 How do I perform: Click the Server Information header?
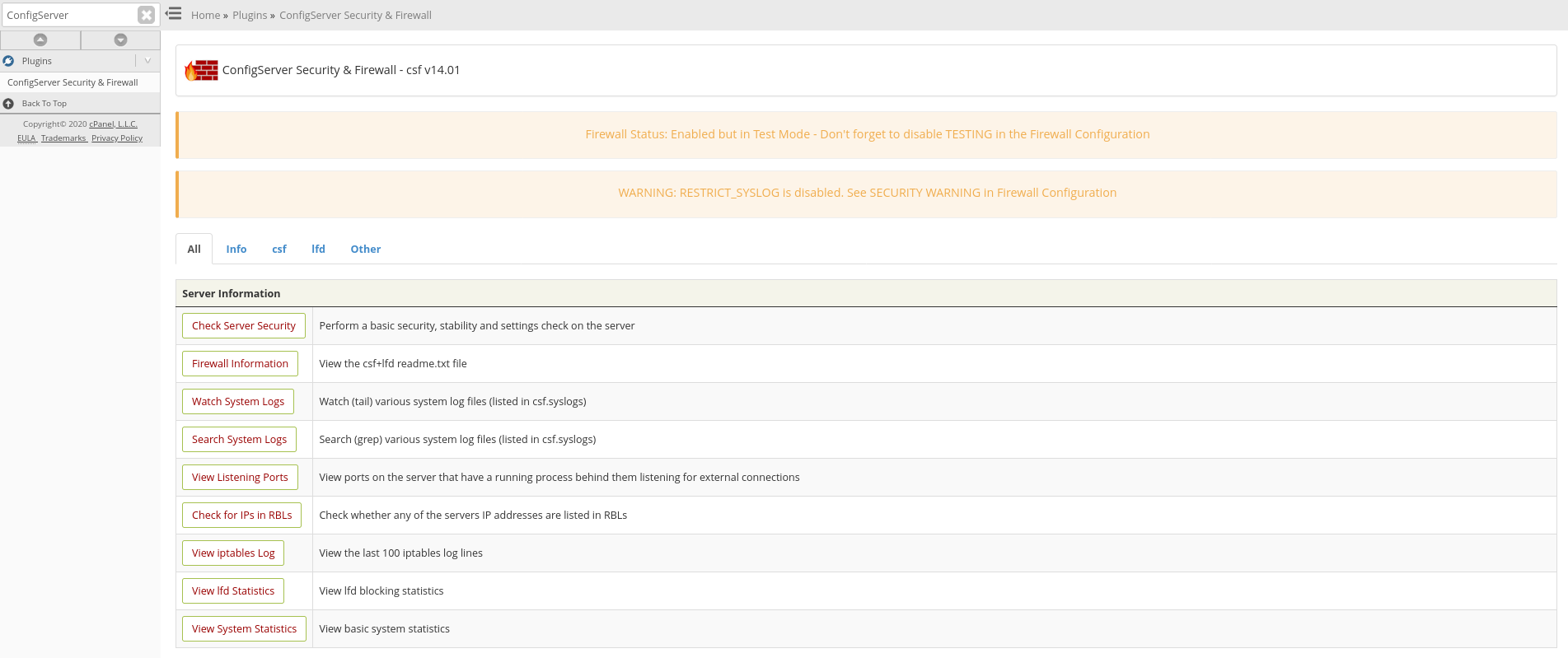866,293
